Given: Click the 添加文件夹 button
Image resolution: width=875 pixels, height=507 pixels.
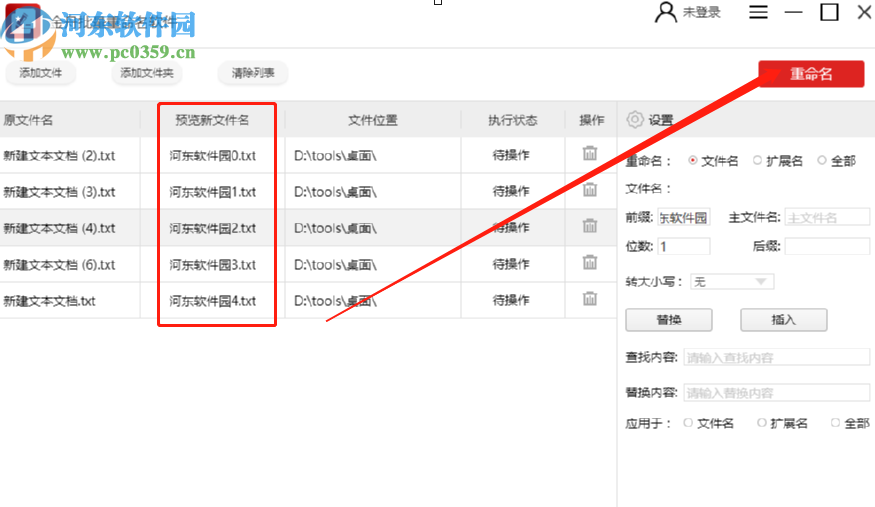Looking at the screenshot, I should point(147,73).
